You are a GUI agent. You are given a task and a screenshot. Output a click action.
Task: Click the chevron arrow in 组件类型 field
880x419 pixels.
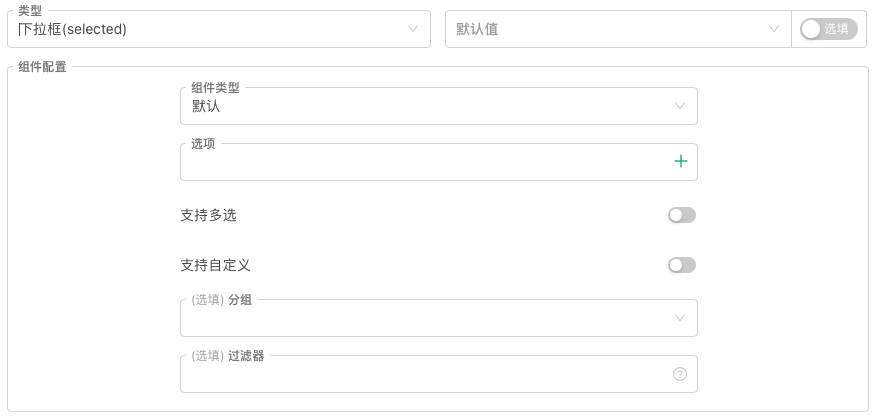click(x=680, y=106)
